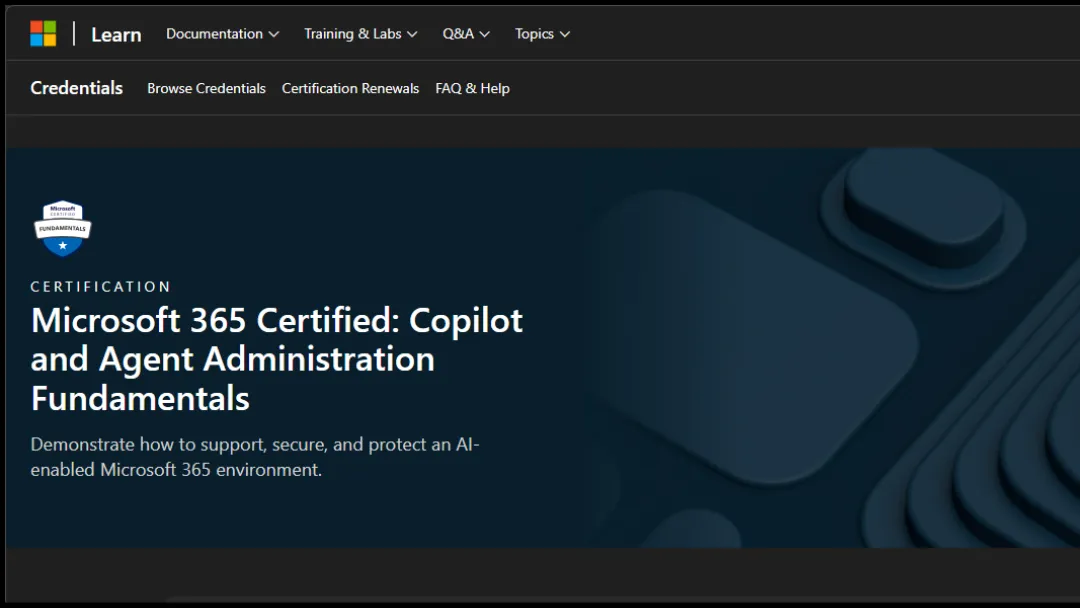Go to the Credentials section heading
The height and width of the screenshot is (608, 1080).
click(76, 88)
